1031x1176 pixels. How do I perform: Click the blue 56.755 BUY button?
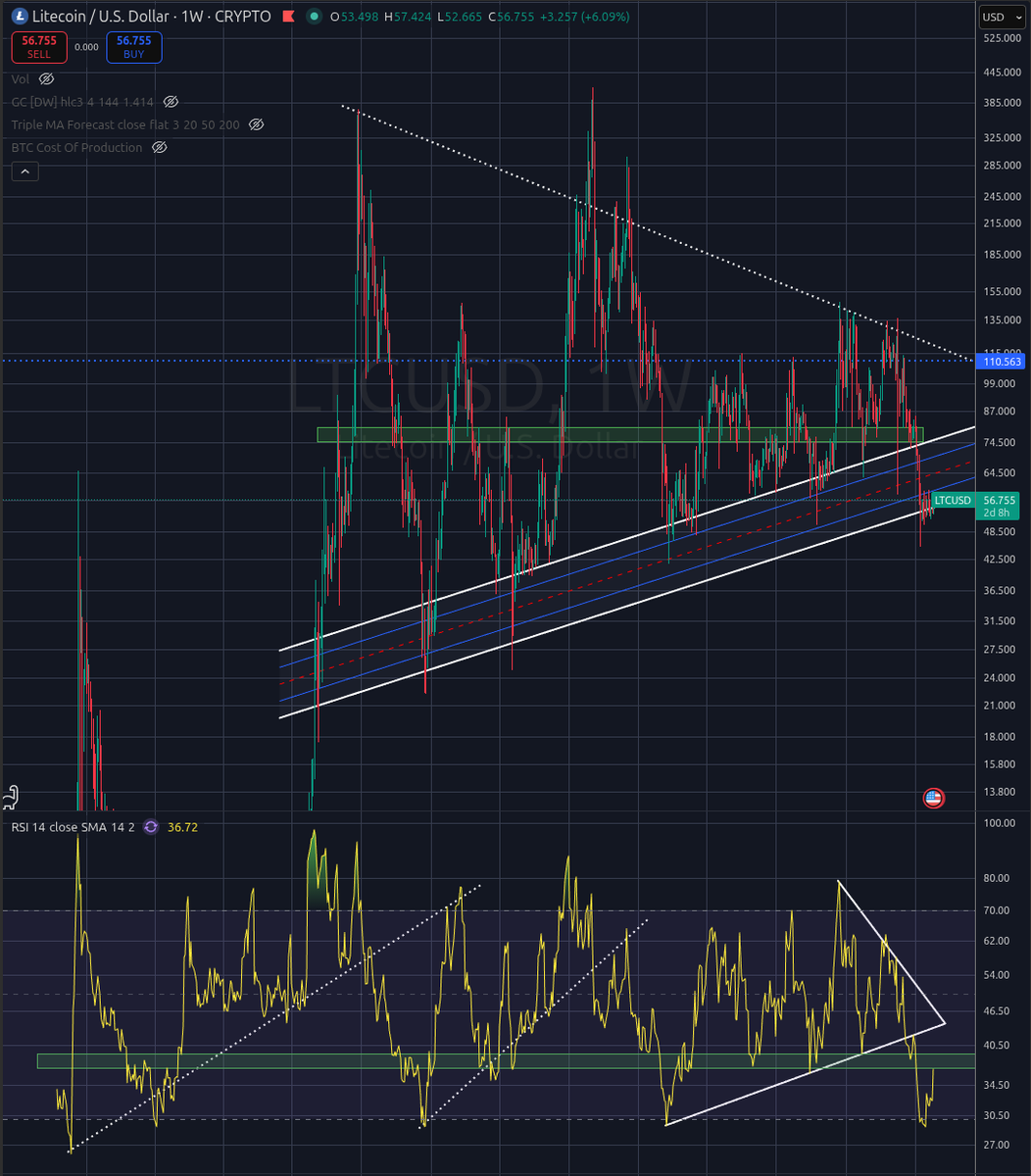tap(136, 47)
